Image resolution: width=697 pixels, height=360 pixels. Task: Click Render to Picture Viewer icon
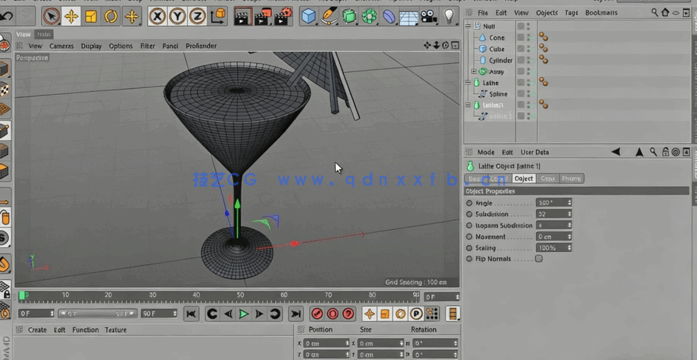tap(263, 16)
